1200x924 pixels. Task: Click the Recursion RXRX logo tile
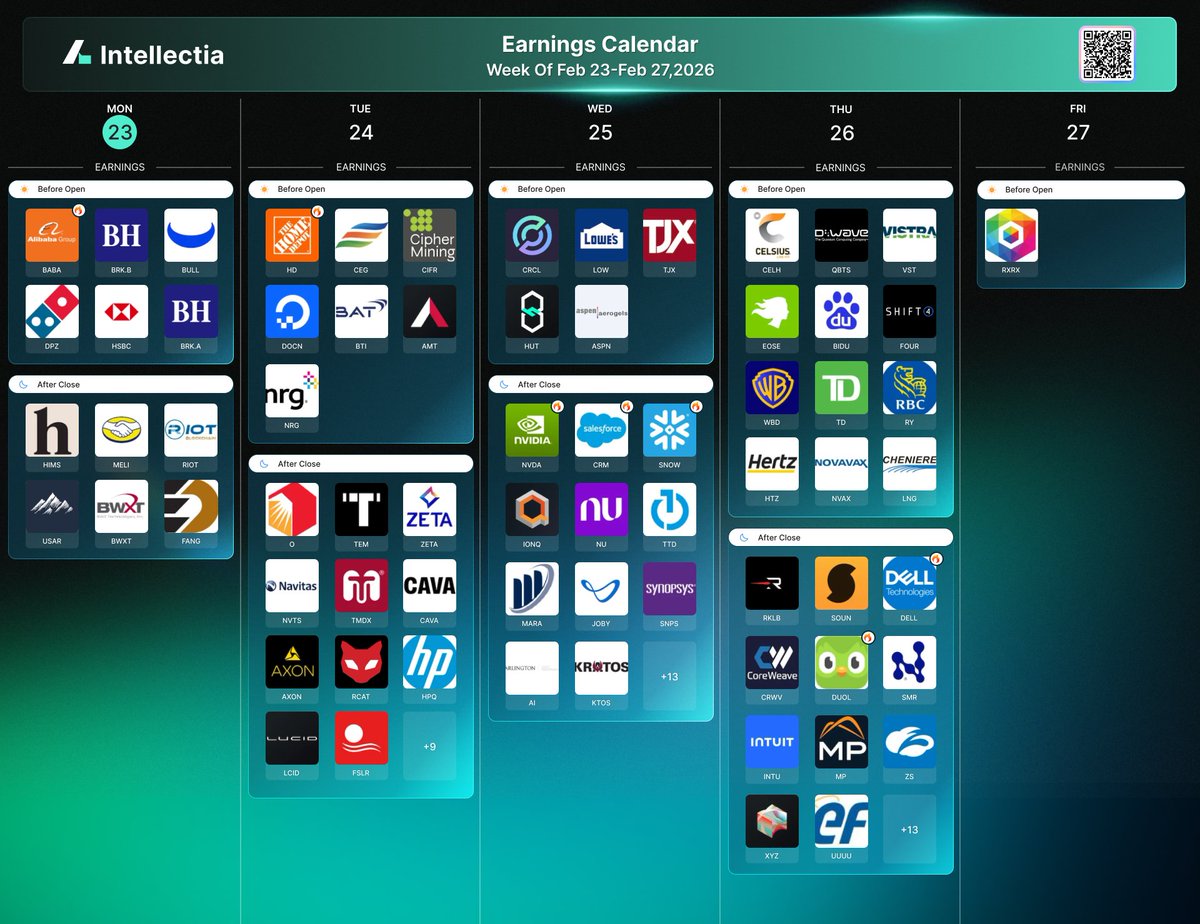click(x=1011, y=235)
